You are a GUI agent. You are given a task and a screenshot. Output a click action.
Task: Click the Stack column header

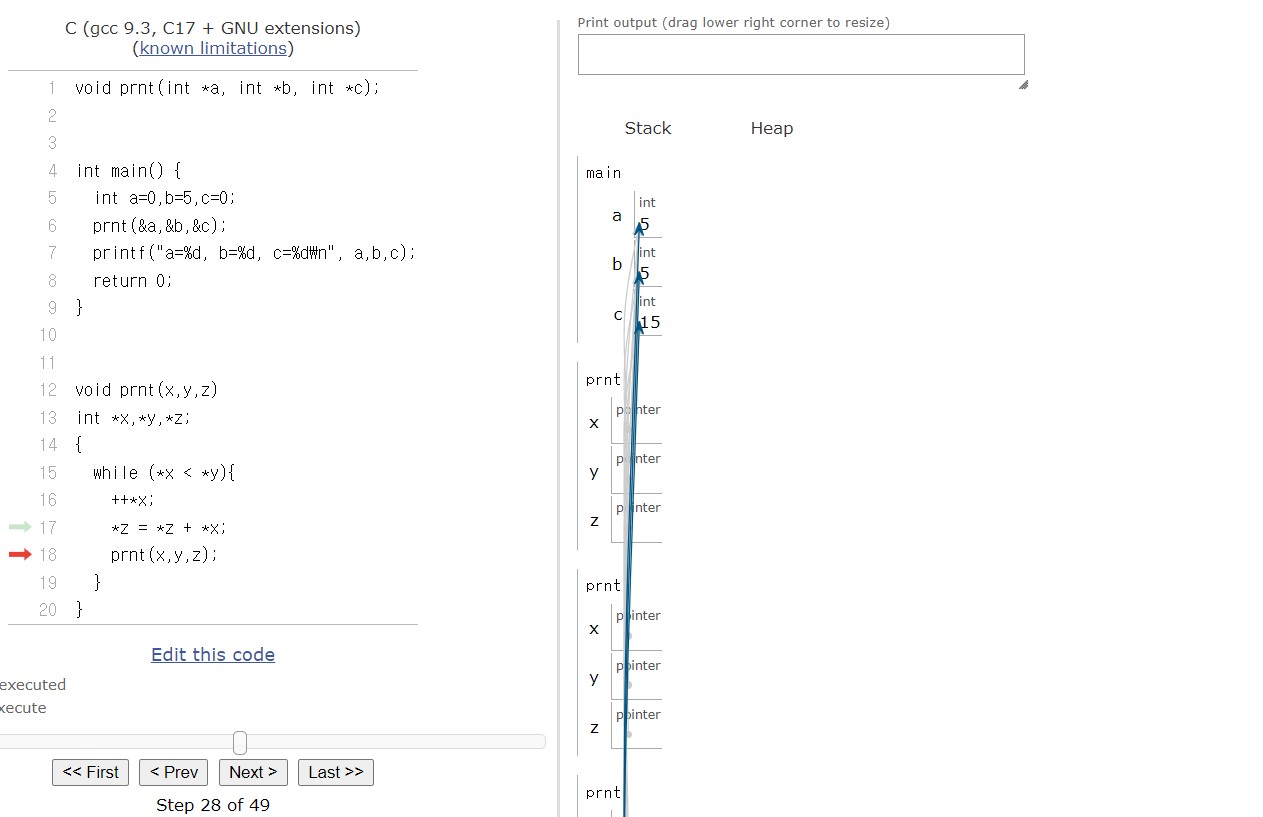click(648, 128)
